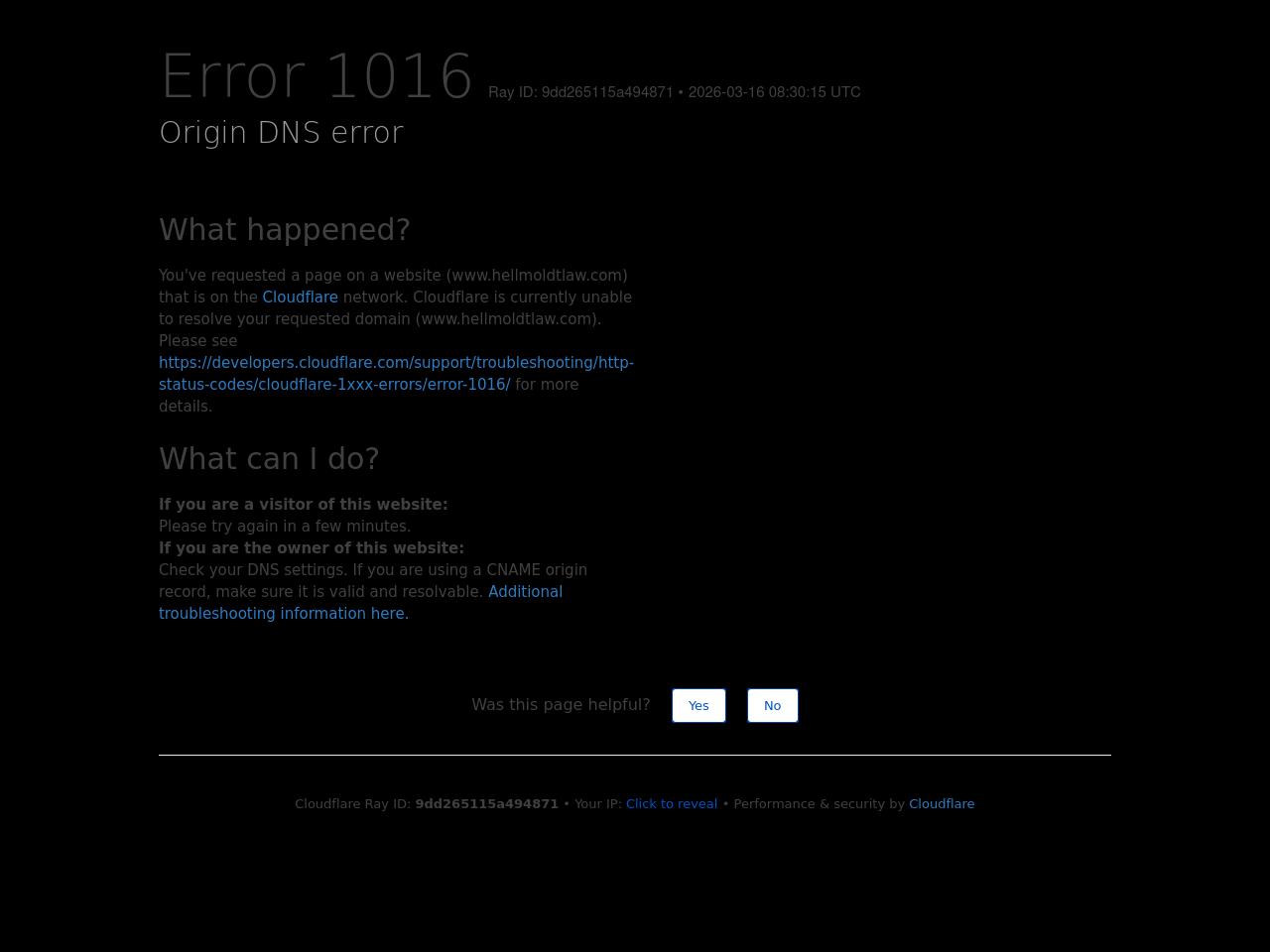Select the What happened? section heading

(285, 230)
